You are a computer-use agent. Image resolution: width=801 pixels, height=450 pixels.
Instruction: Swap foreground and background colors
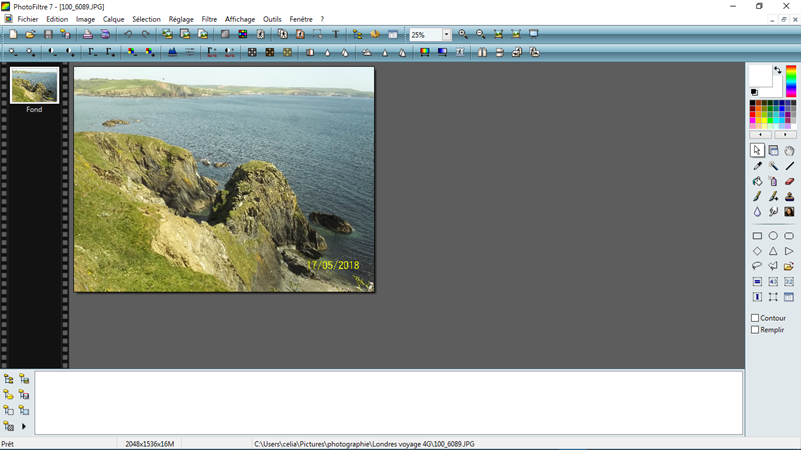point(778,71)
